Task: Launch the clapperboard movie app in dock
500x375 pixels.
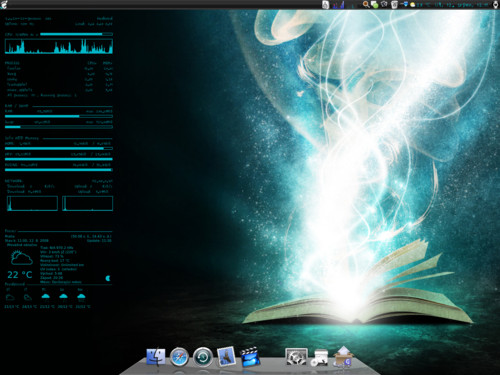Action: coord(250,357)
